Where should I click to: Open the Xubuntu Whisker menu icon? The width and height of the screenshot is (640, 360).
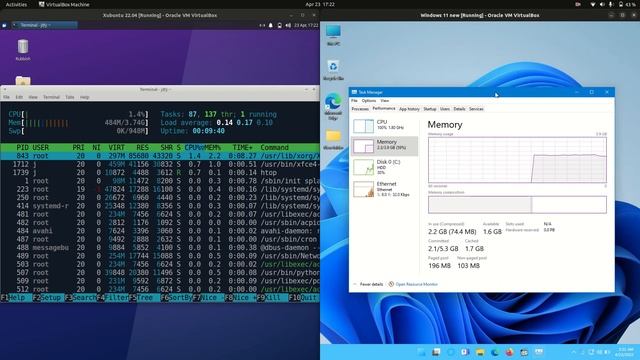coord(4,25)
